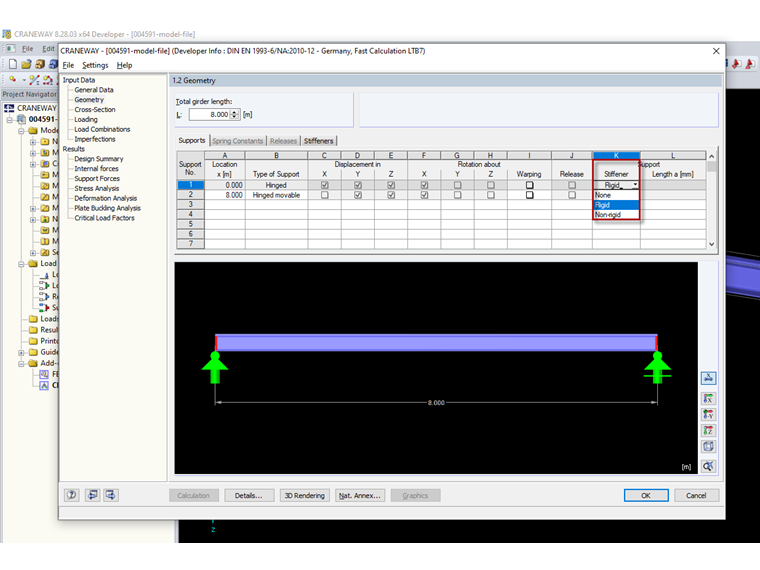Collapse the Load folder in navigator

click(21, 264)
